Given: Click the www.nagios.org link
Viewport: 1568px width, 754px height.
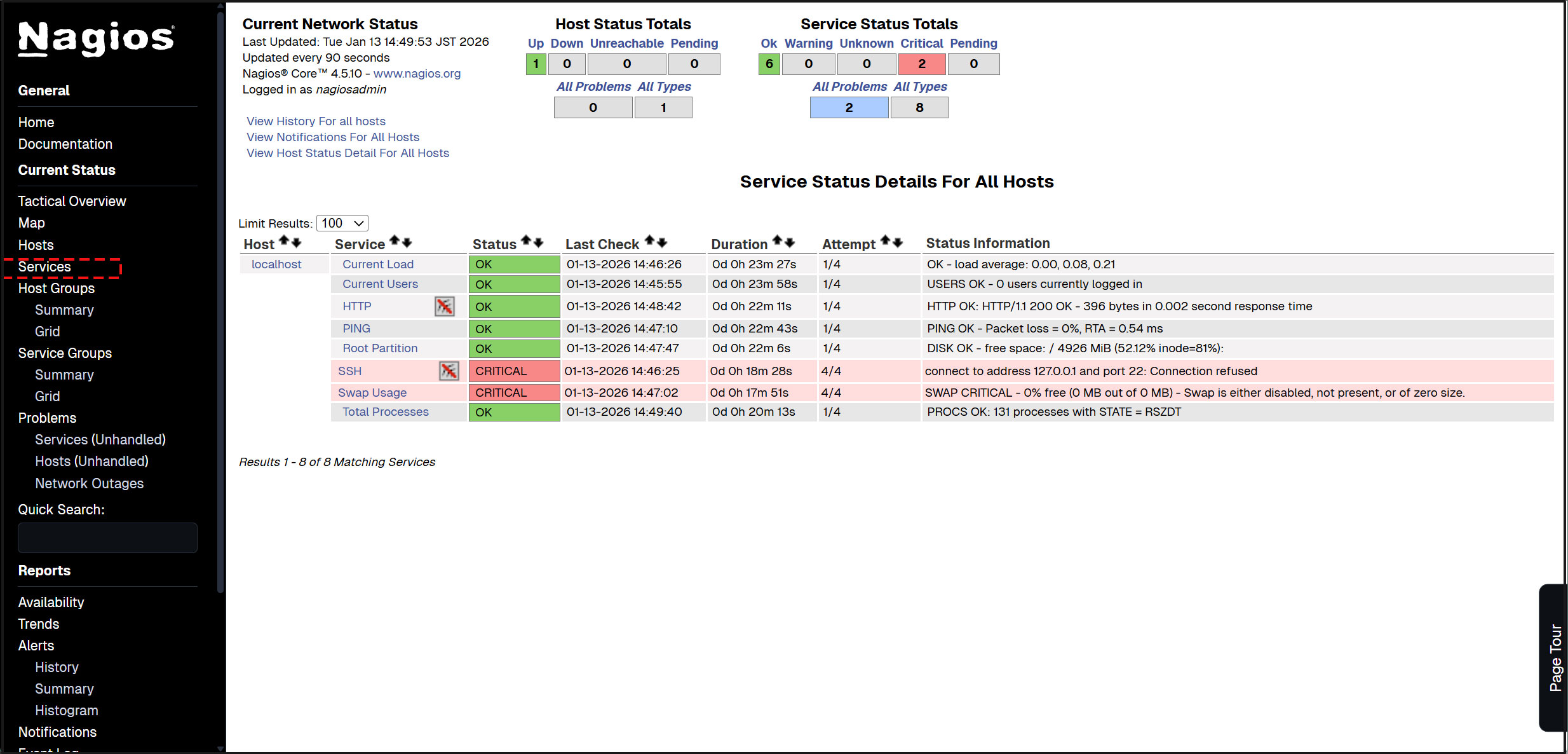Looking at the screenshot, I should (417, 73).
